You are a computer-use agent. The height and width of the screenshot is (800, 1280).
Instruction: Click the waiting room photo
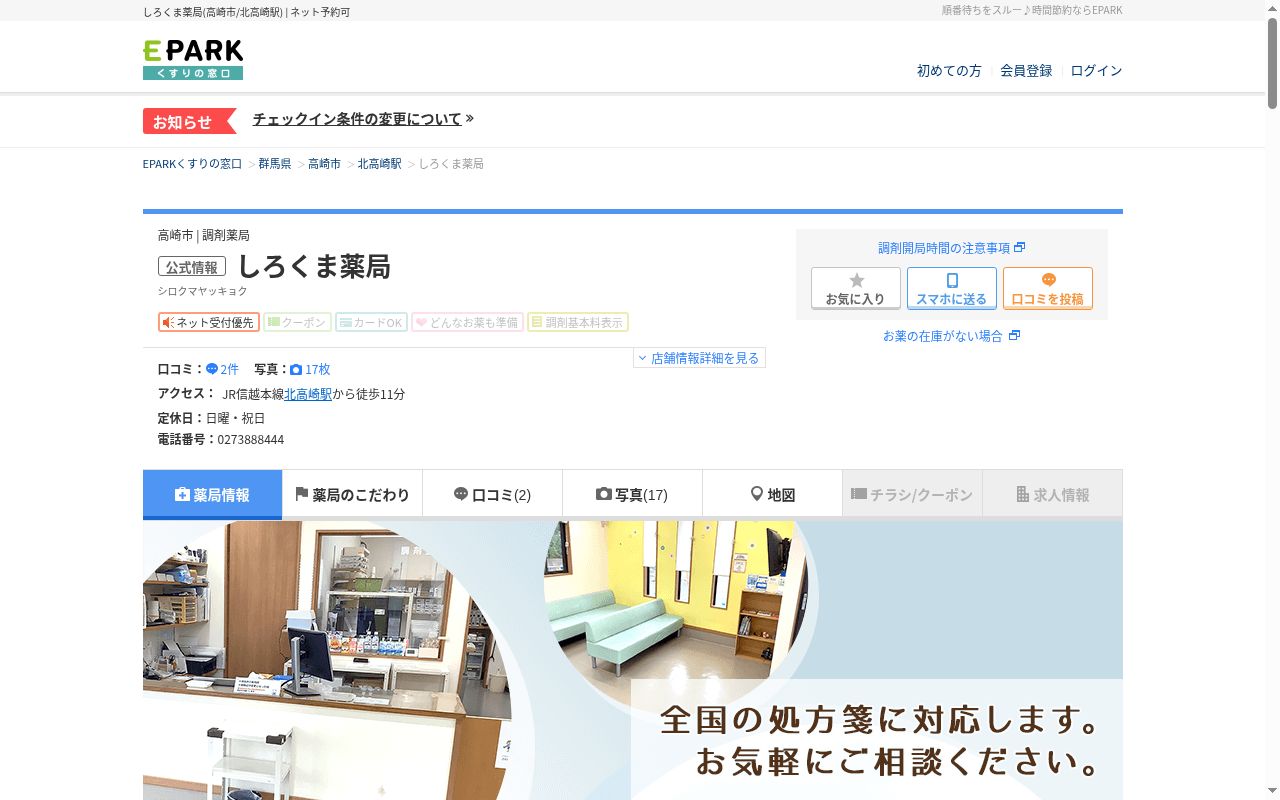tap(676, 612)
